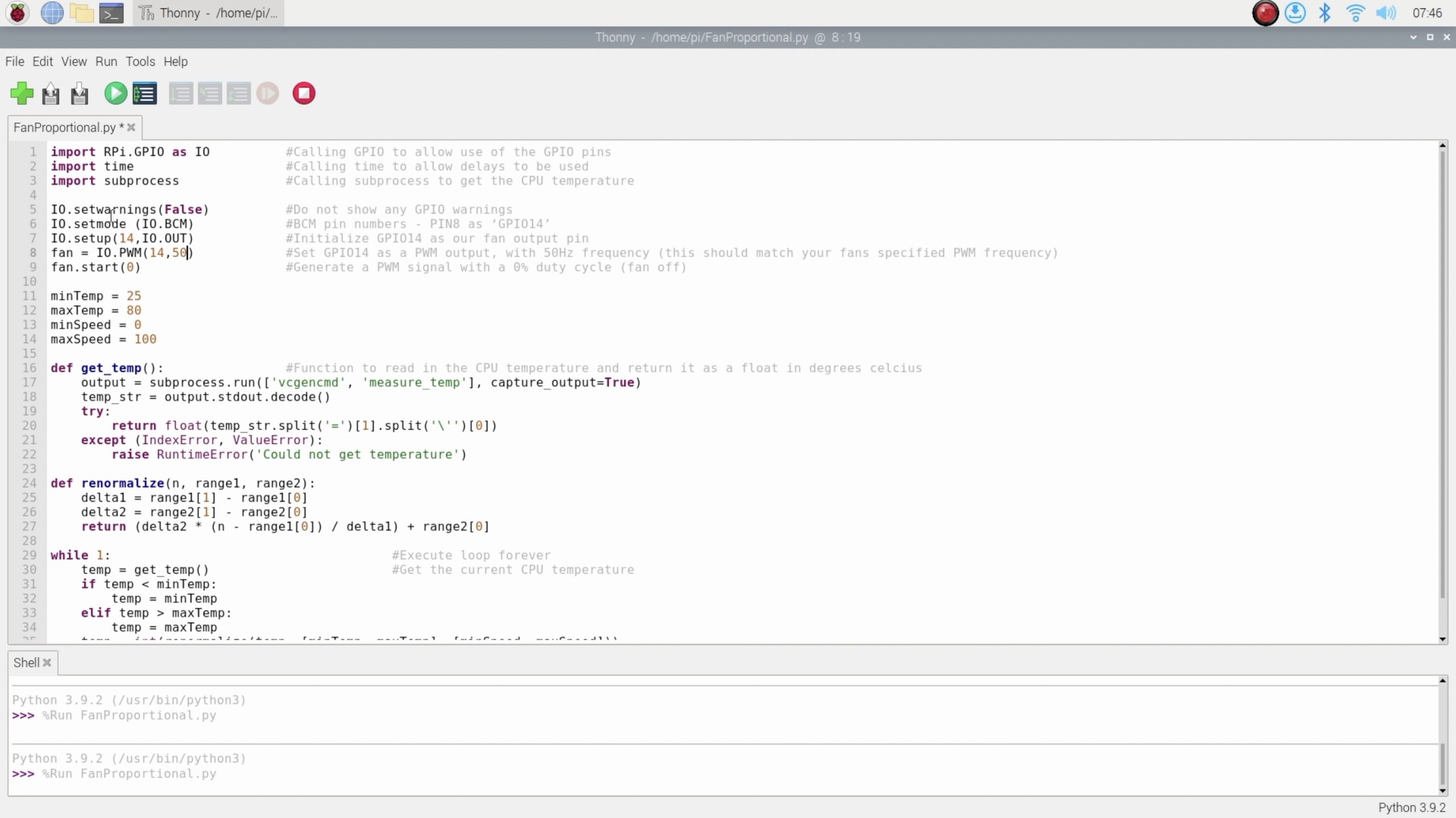
Task: Click the Thonny taskbar window button
Action: 209,13
